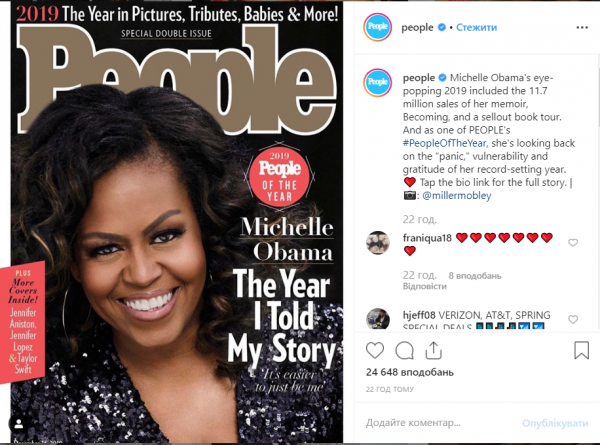This screenshot has height=445, width=600.
Task: Like the post with the heart icon
Action: (x=375, y=350)
